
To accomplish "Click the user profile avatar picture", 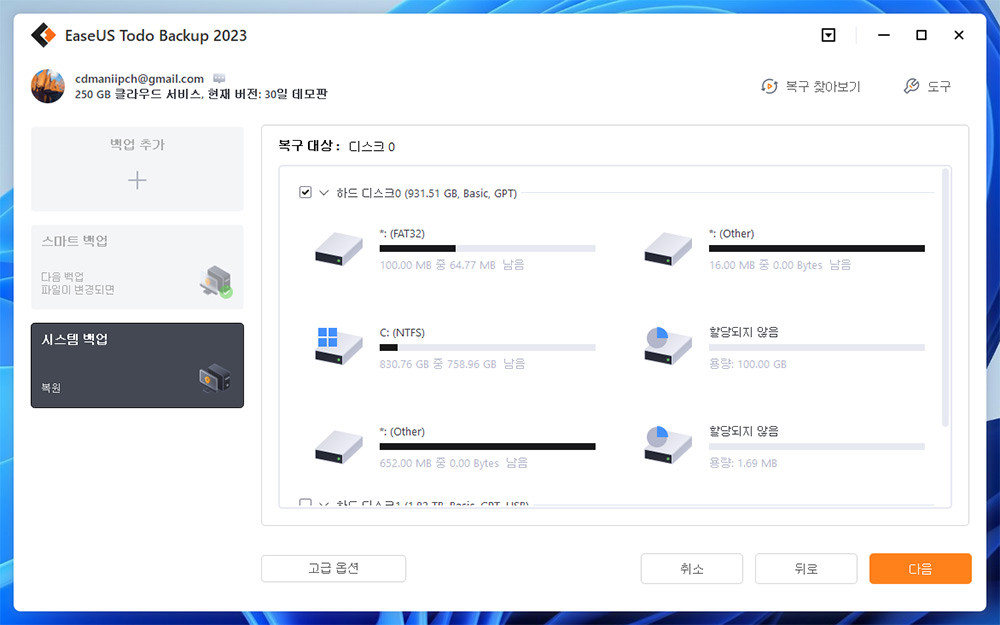I will (48, 86).
